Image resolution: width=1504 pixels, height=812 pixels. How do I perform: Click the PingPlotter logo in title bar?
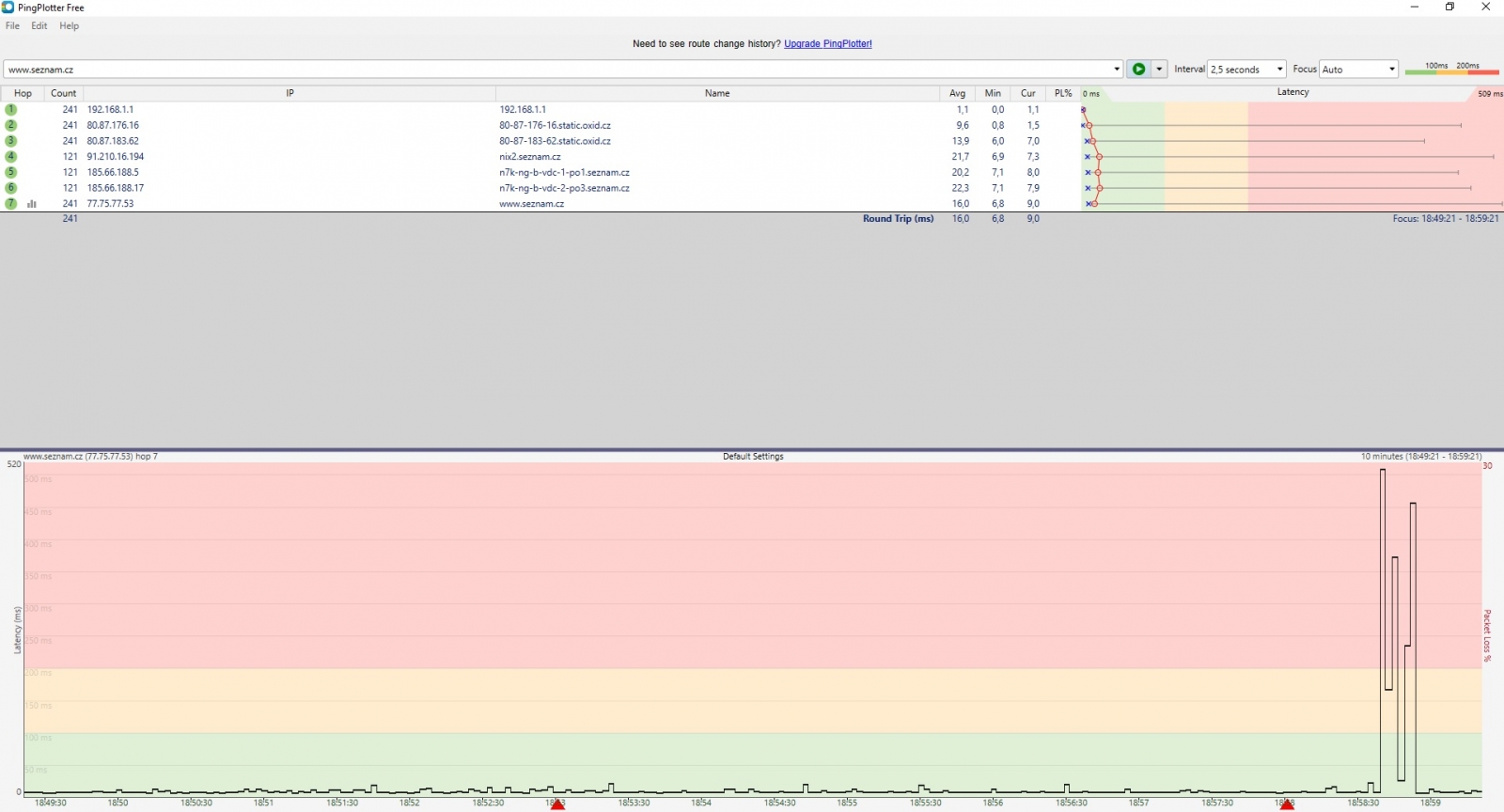[x=8, y=8]
